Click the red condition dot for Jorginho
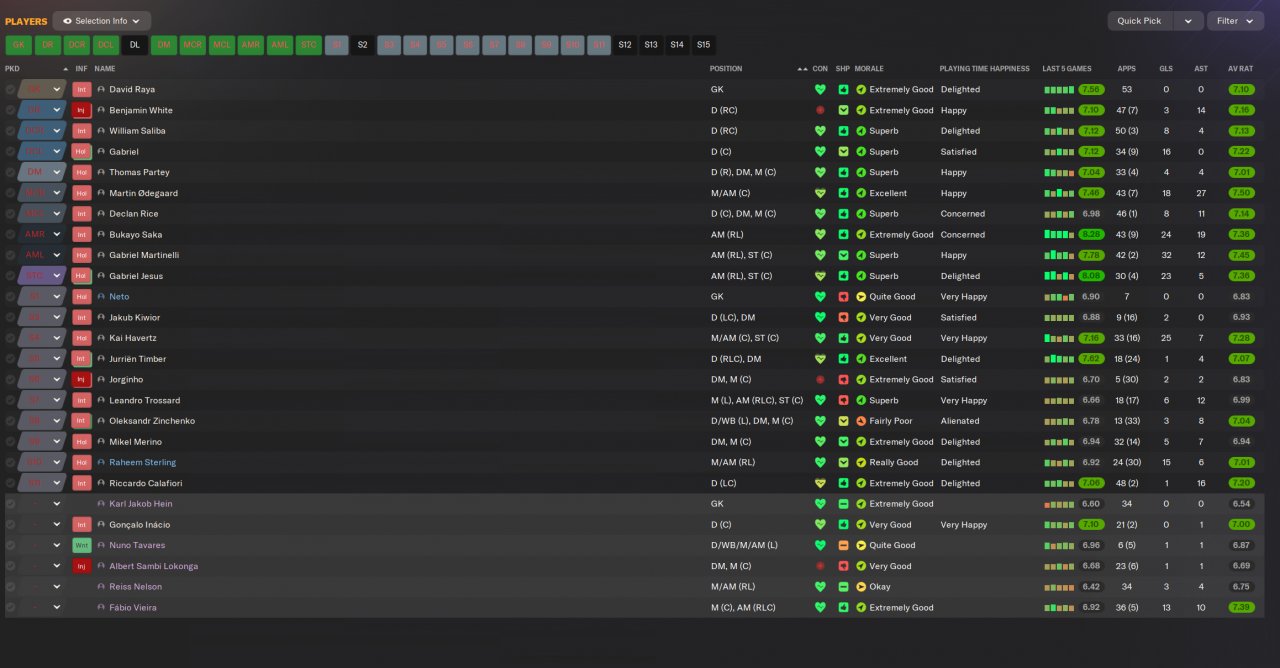Viewport: 1280px width, 668px height. point(820,379)
